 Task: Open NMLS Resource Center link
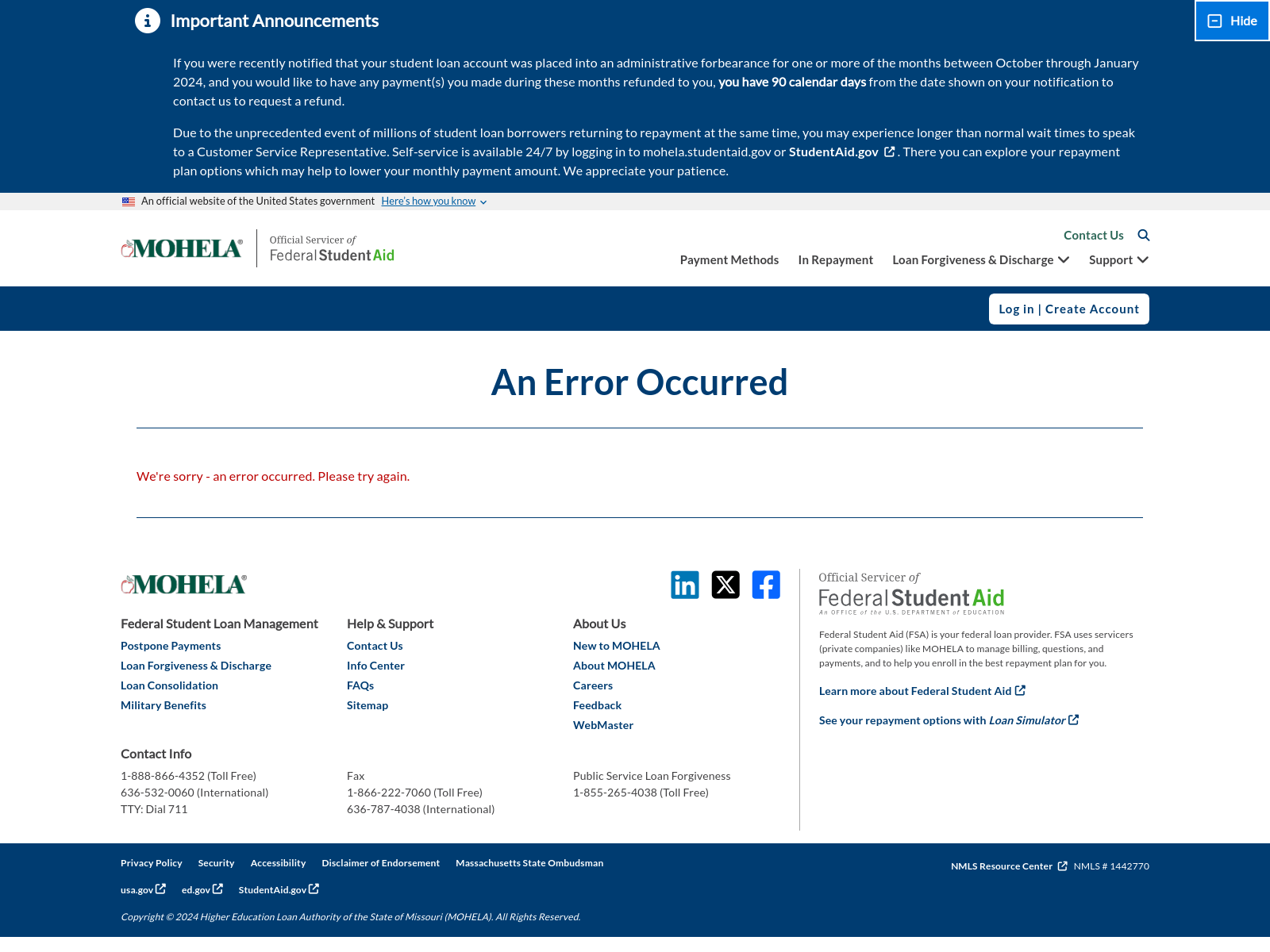1002,866
